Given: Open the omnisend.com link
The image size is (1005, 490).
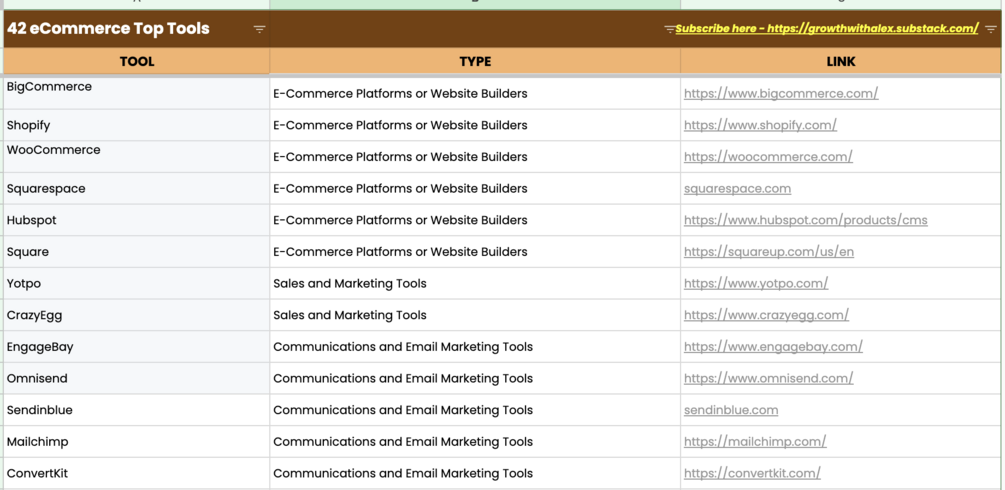Looking at the screenshot, I should click(x=768, y=378).
